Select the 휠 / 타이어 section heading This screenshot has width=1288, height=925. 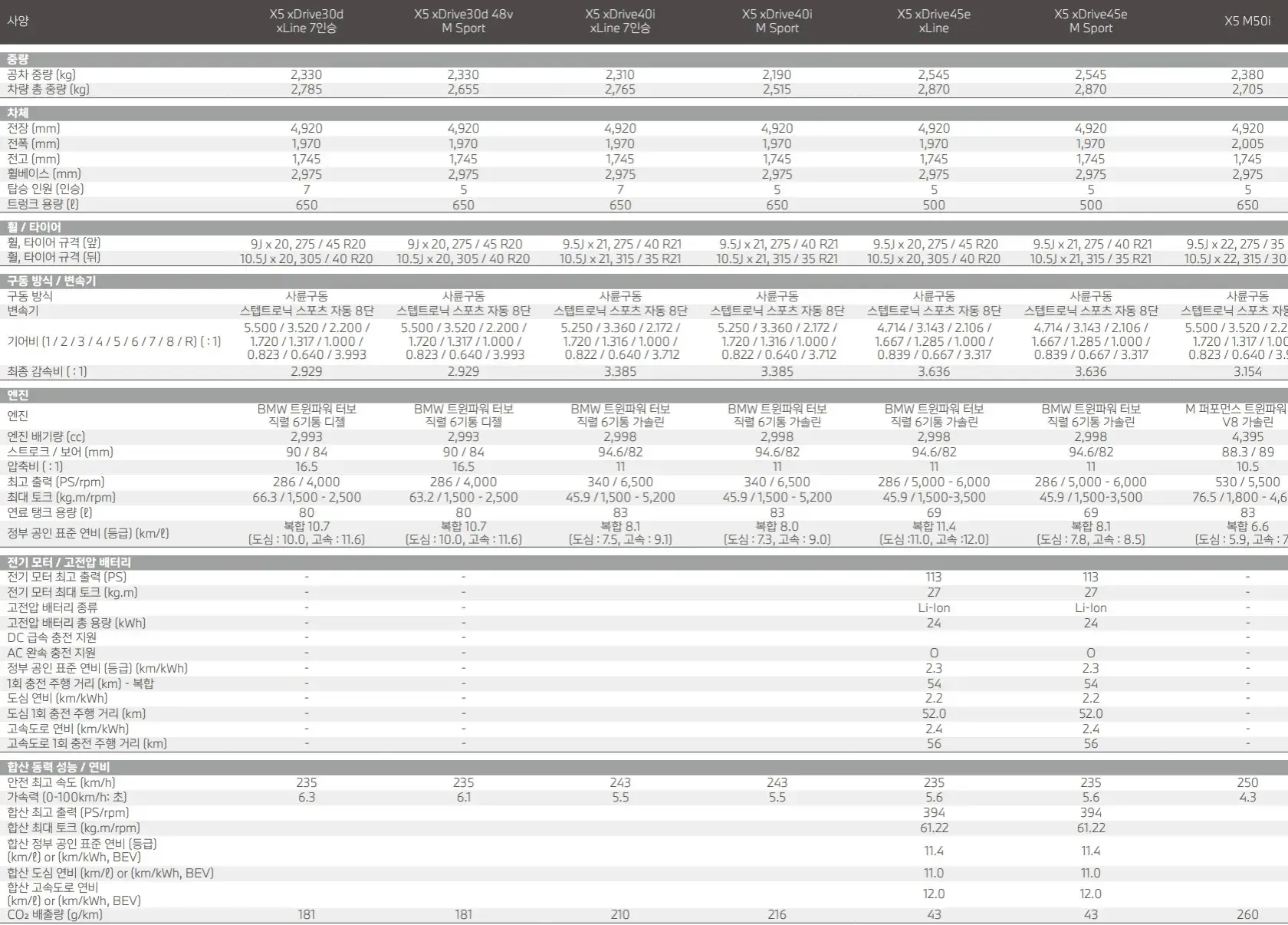(34, 228)
